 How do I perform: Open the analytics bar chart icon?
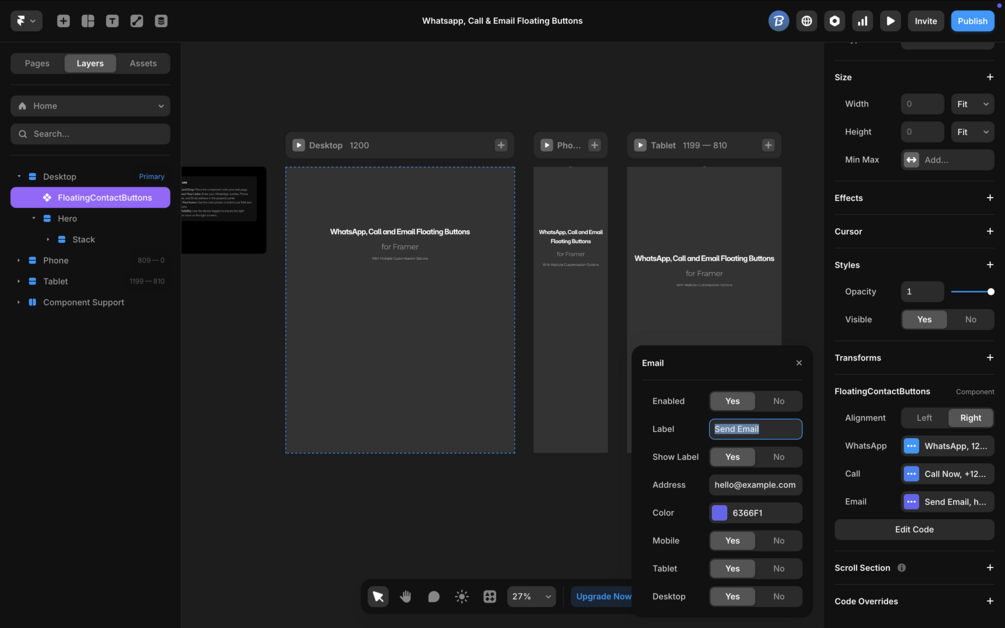click(x=863, y=21)
